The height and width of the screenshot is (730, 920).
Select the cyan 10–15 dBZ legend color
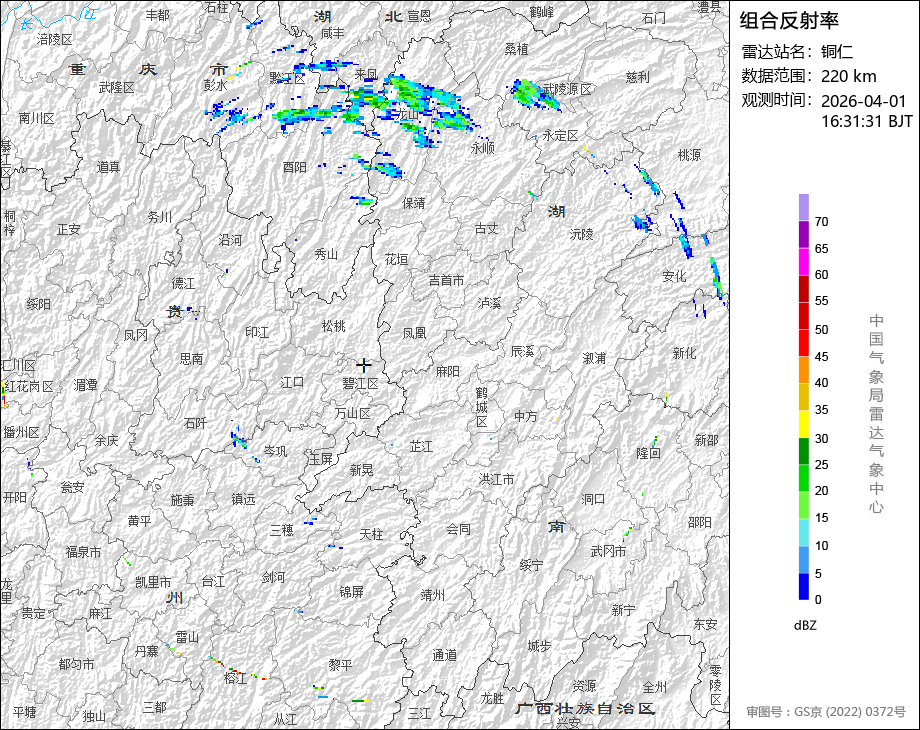coord(803,532)
